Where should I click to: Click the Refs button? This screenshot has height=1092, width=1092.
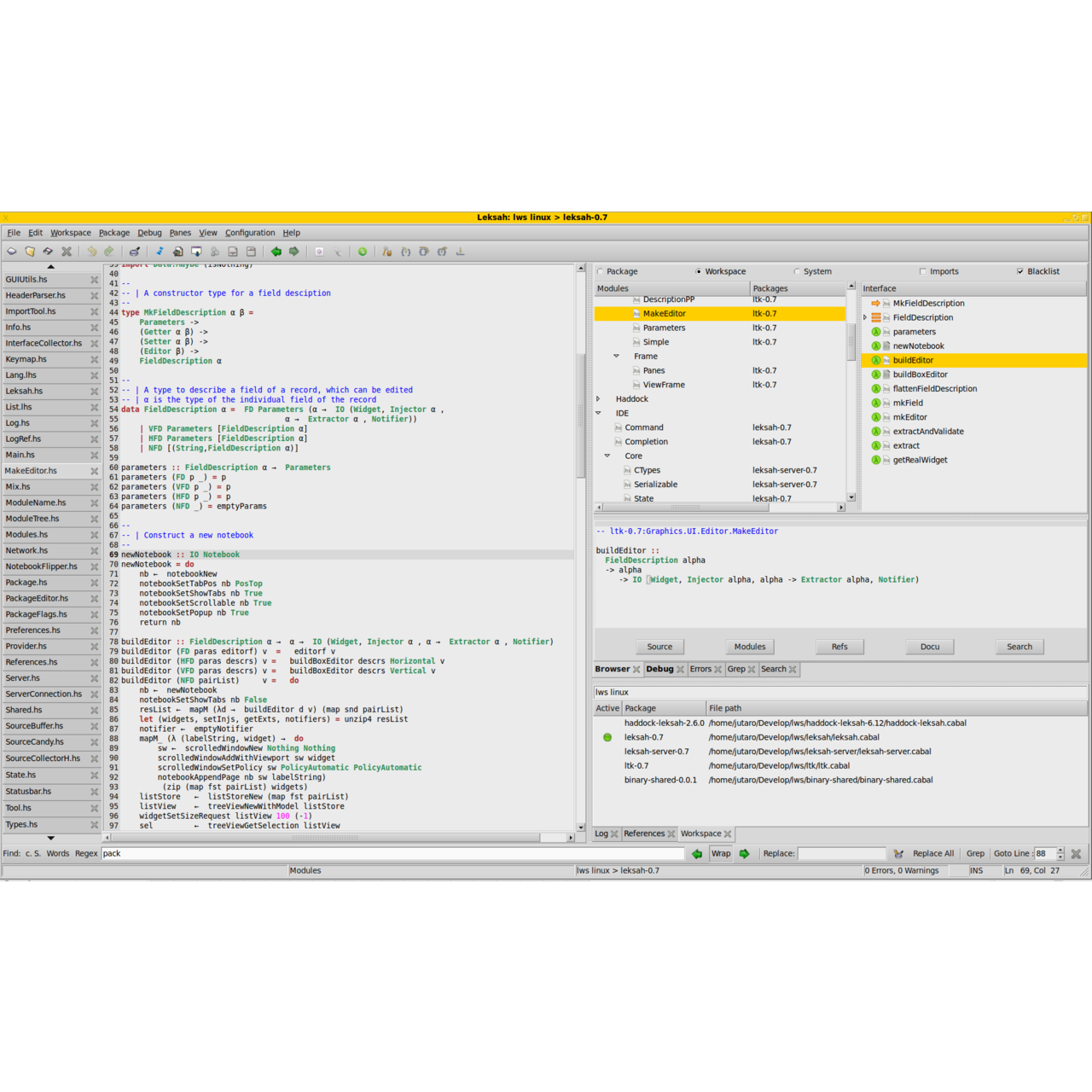pos(839,647)
